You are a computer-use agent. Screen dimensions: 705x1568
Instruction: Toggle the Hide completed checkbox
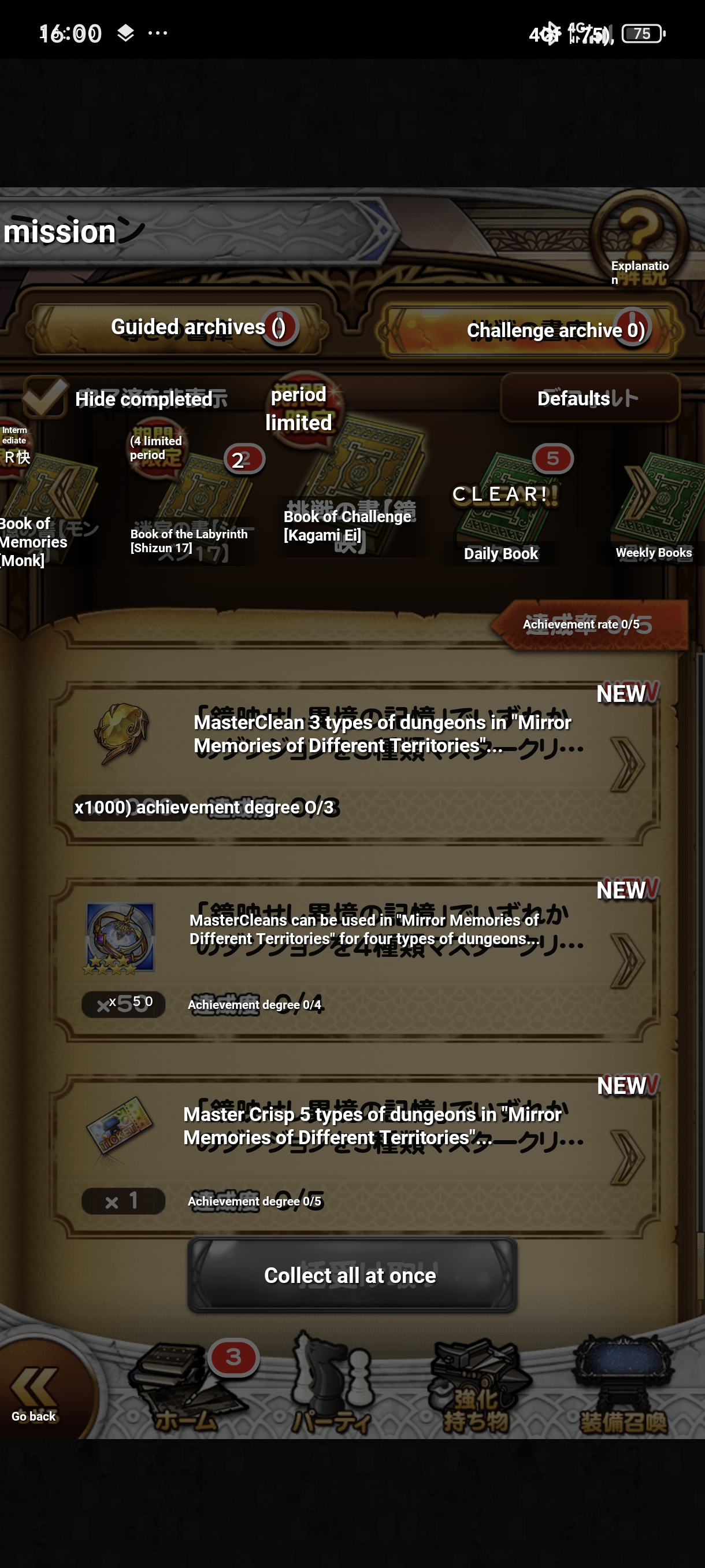[x=46, y=396]
